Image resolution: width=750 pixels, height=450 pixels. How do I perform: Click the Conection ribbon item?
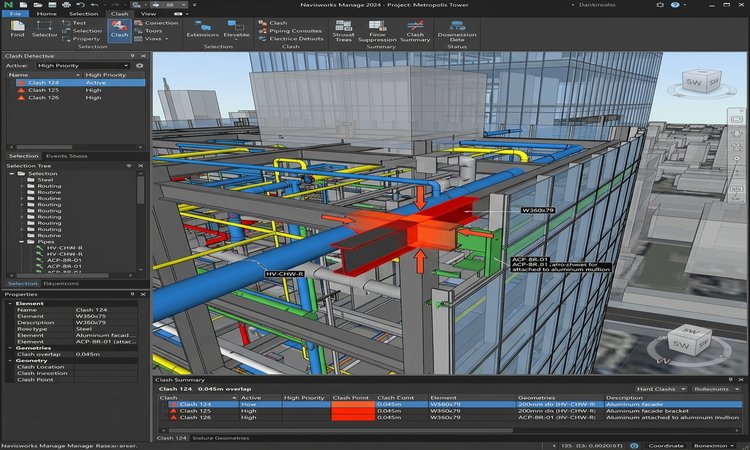(156, 22)
